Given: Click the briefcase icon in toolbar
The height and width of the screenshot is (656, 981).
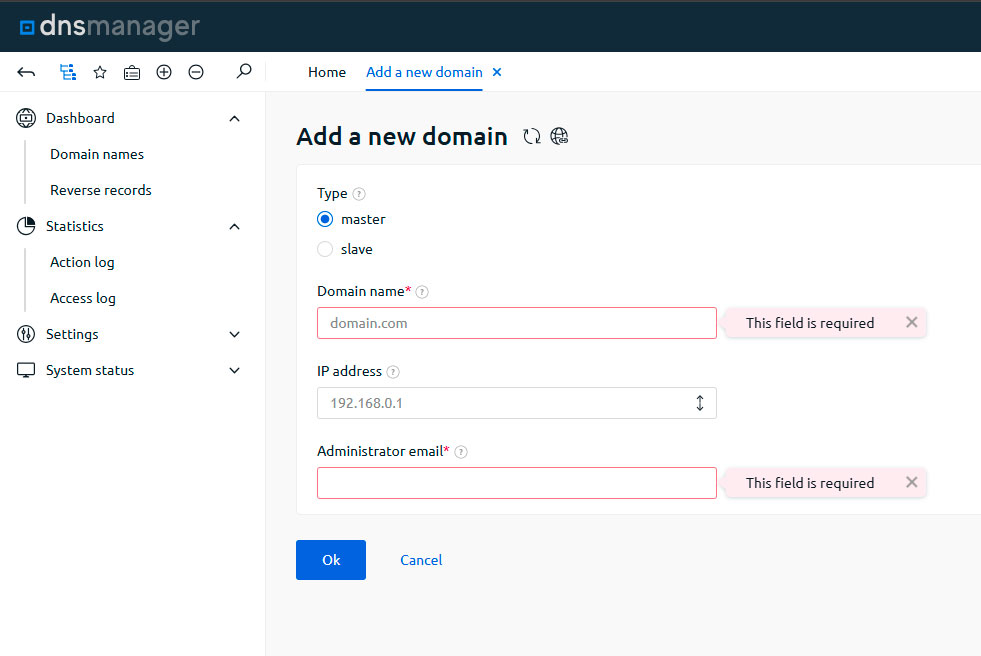Looking at the screenshot, I should [x=132, y=72].
